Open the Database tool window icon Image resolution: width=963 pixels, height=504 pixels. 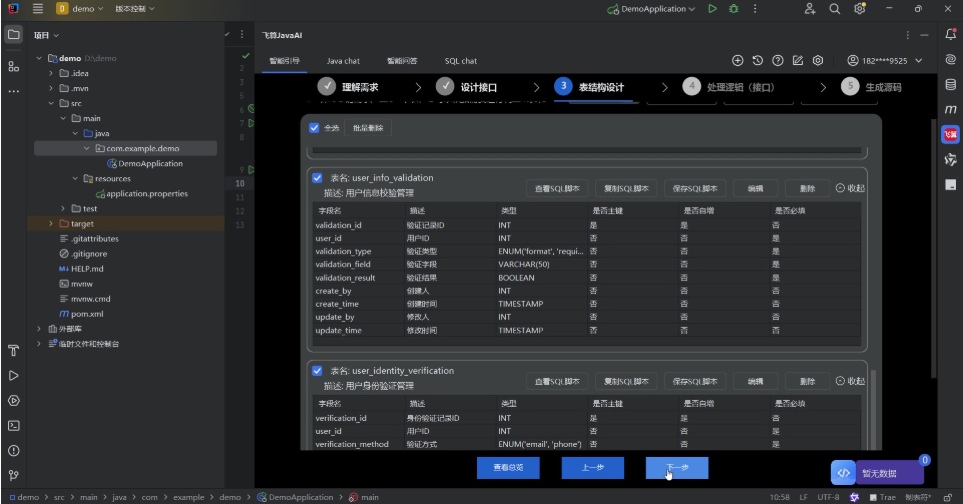tap(950, 84)
